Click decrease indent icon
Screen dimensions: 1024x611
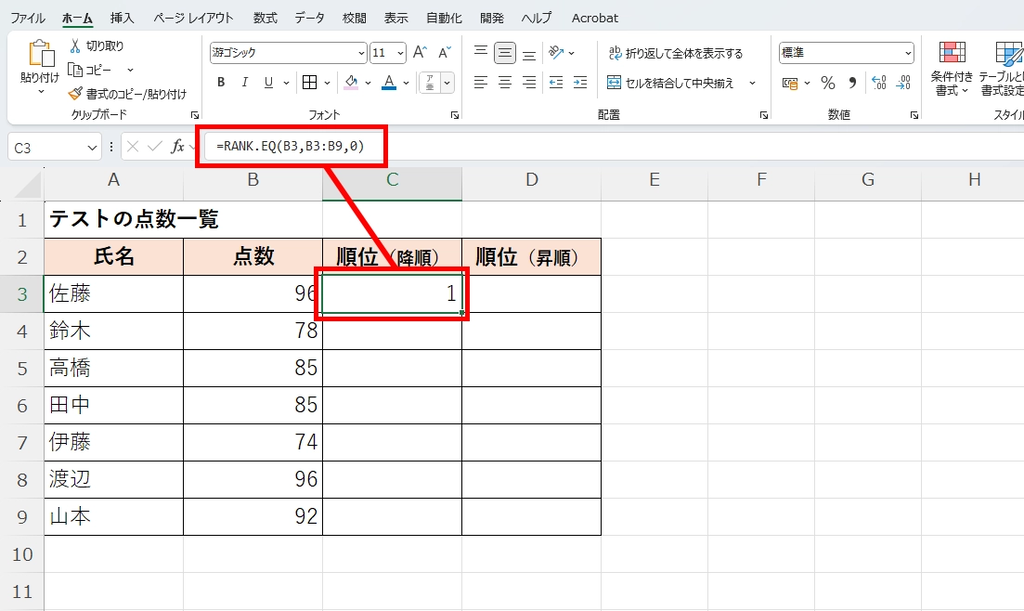point(556,82)
